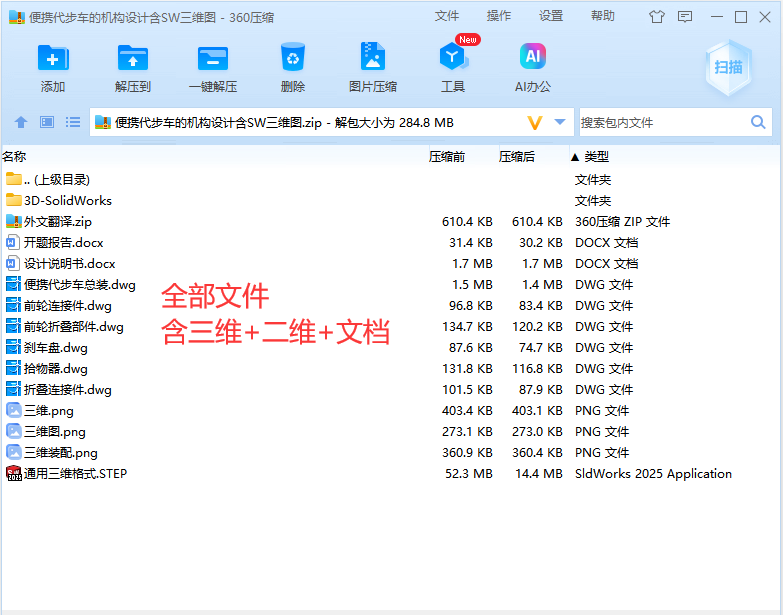Go up one directory with up arrow

point(21,122)
